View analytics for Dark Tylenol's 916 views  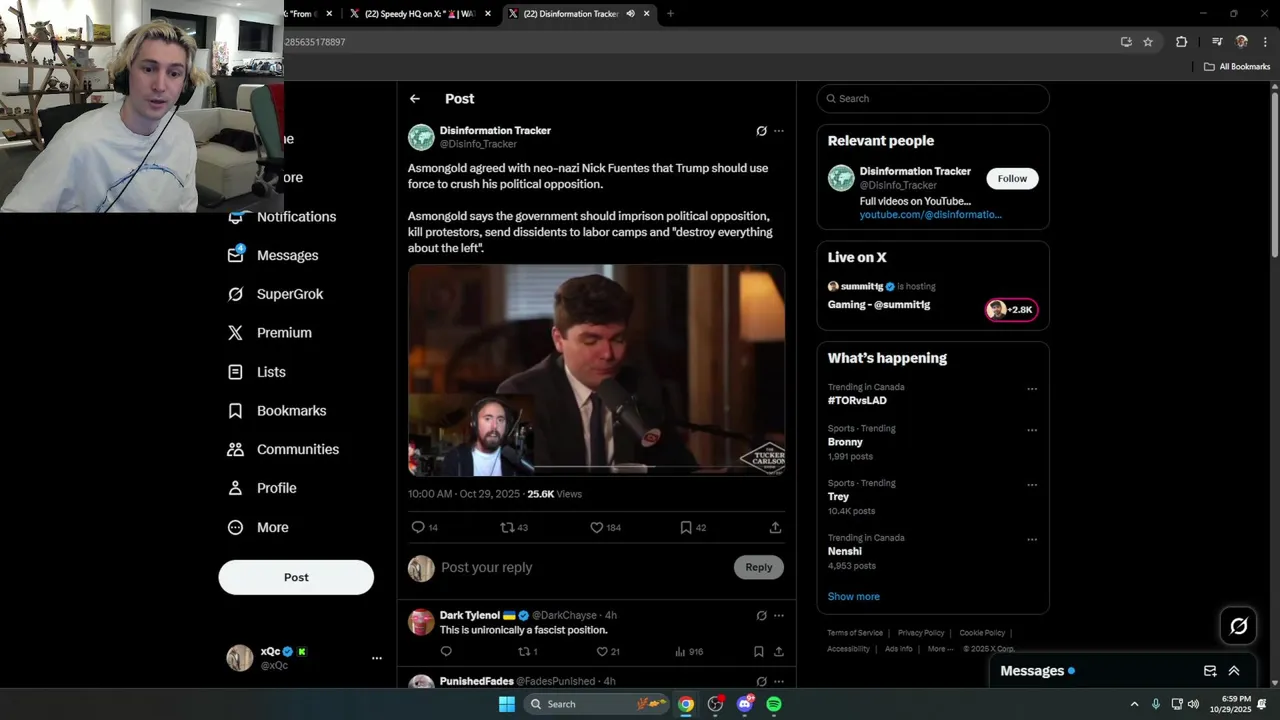pyautogui.click(x=689, y=651)
